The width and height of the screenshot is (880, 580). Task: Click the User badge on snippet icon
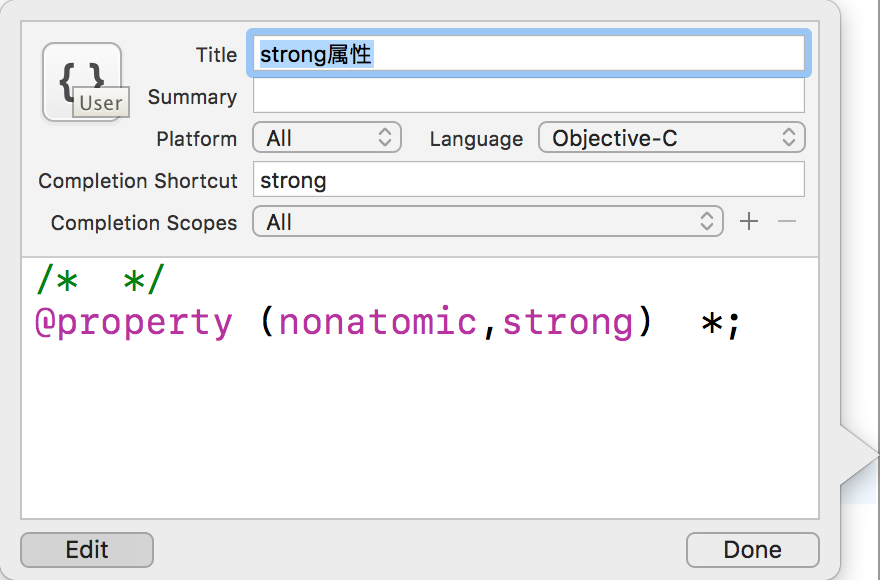point(101,102)
